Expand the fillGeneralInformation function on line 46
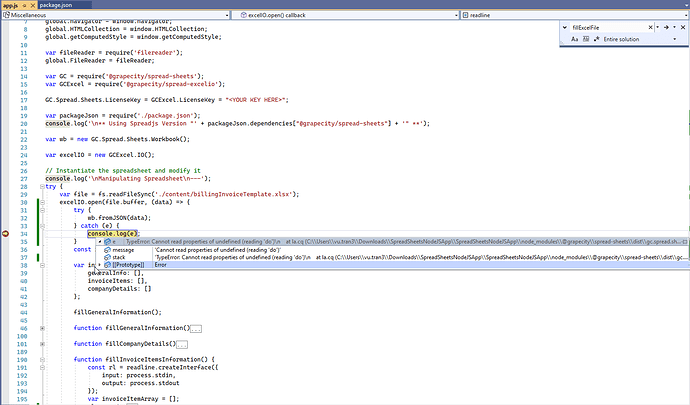The width and height of the screenshot is (690, 405). pos(42,328)
